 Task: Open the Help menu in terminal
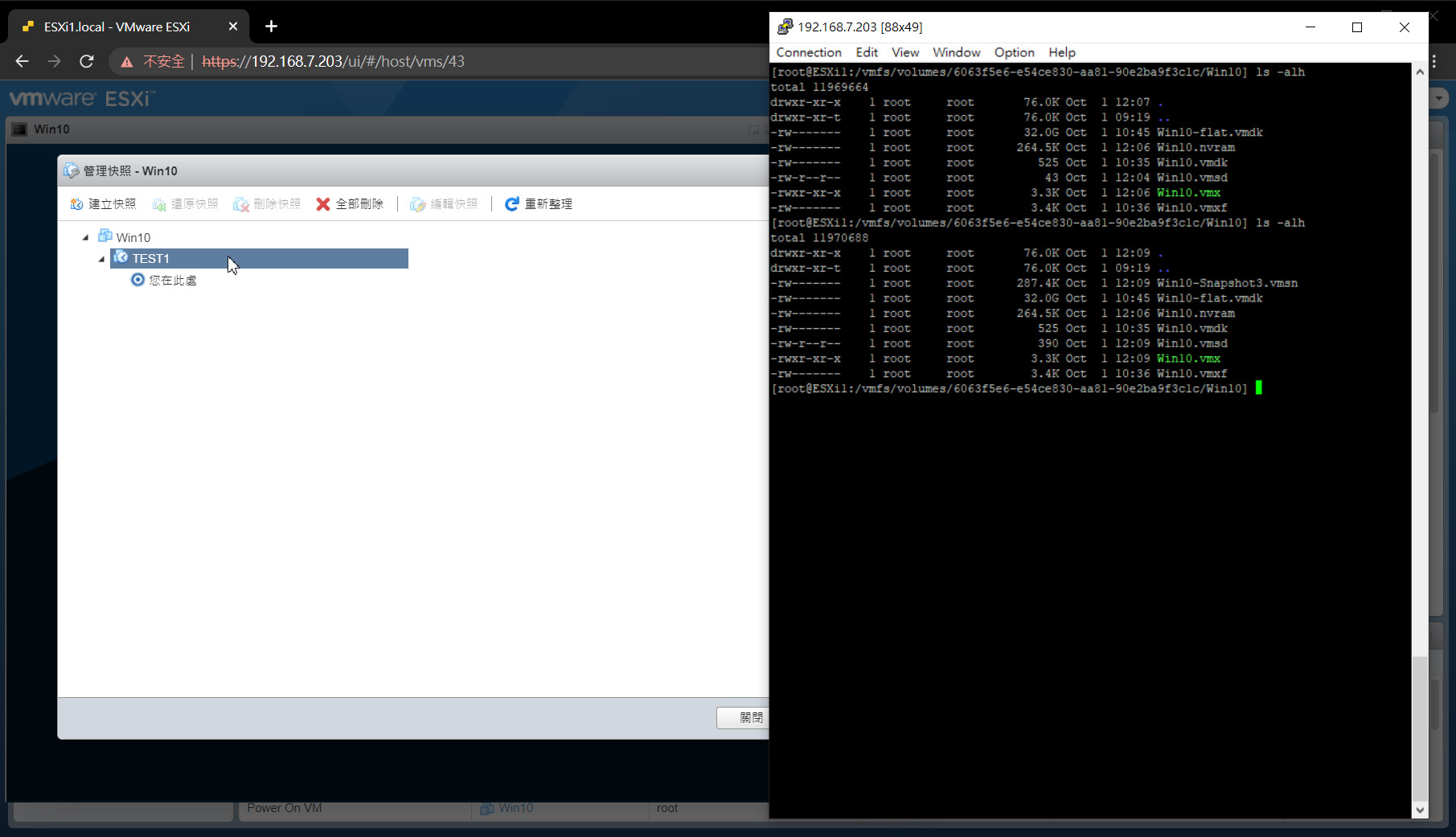1061,52
